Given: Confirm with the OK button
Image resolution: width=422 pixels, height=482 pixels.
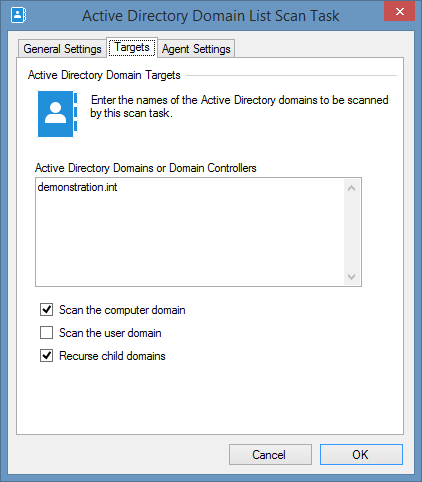Looking at the screenshot, I should tap(361, 454).
